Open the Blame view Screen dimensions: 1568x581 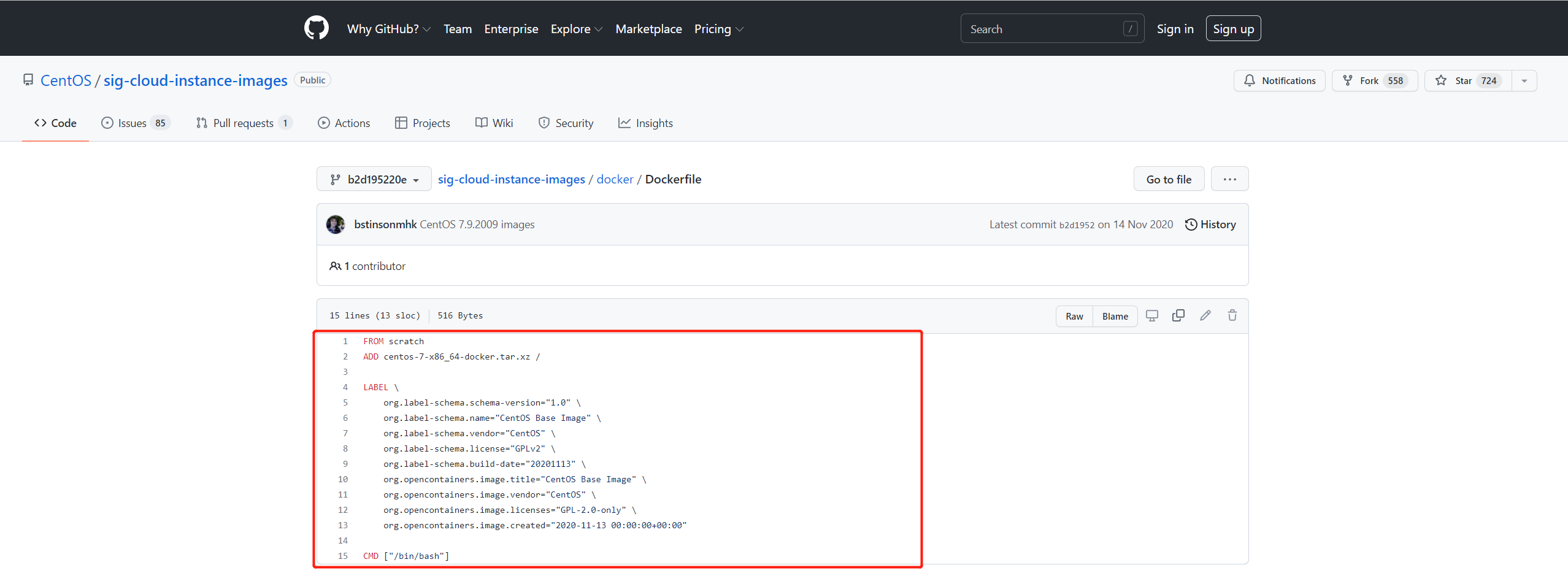[1115, 316]
